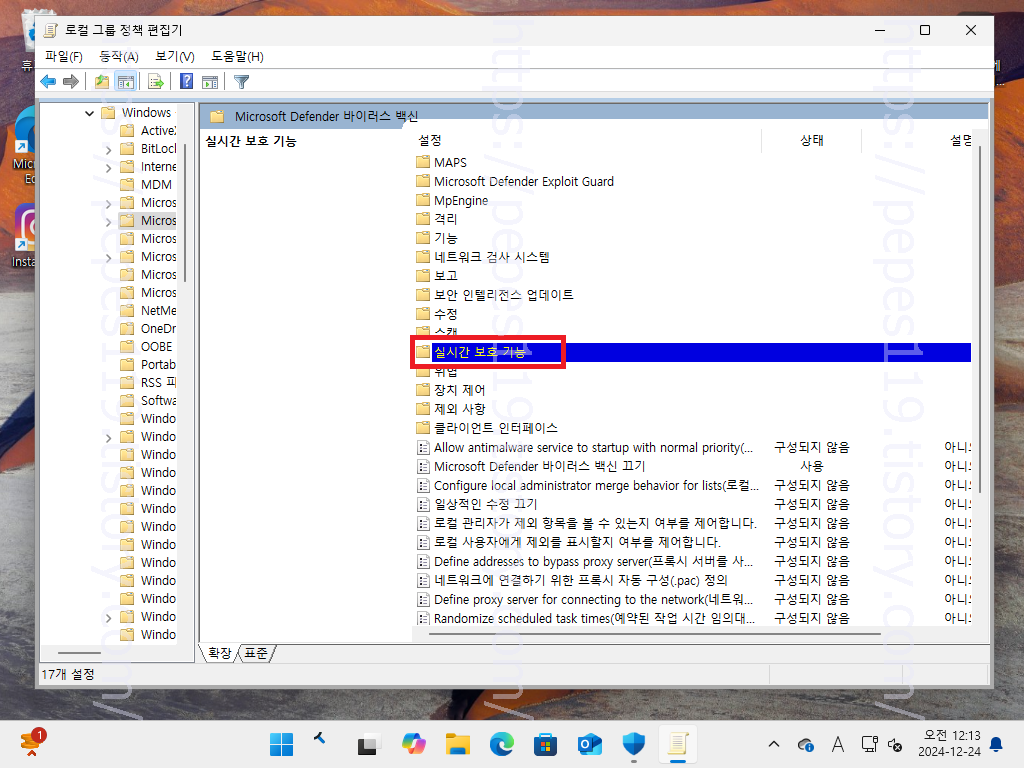The height and width of the screenshot is (768, 1024).
Task: Open the 클라이언트 인터페이스 folder
Action: click(487, 428)
